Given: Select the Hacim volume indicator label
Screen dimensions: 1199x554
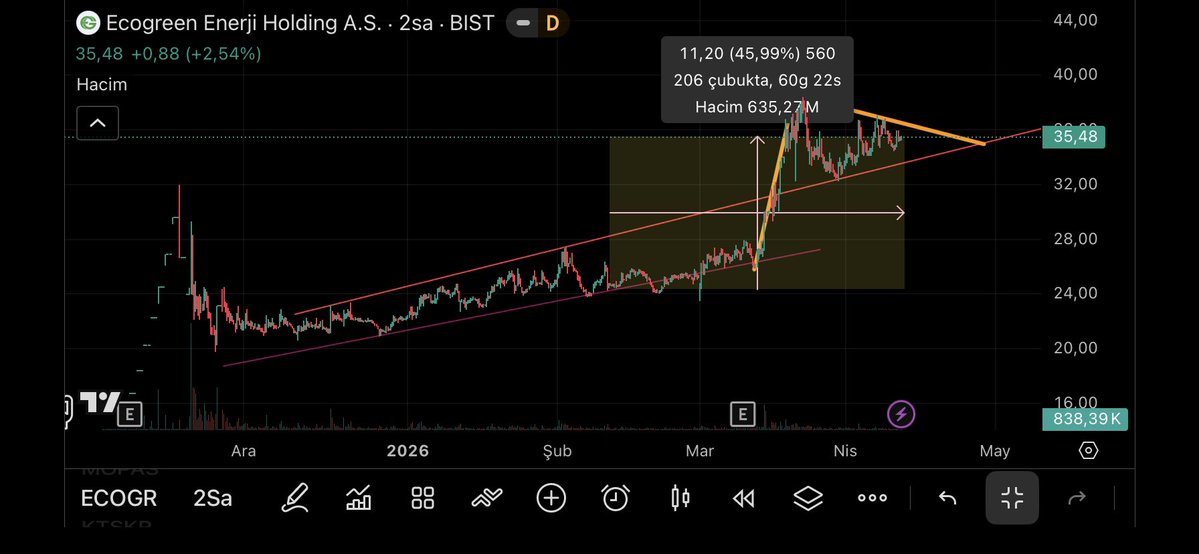Looking at the screenshot, I should coord(102,85).
